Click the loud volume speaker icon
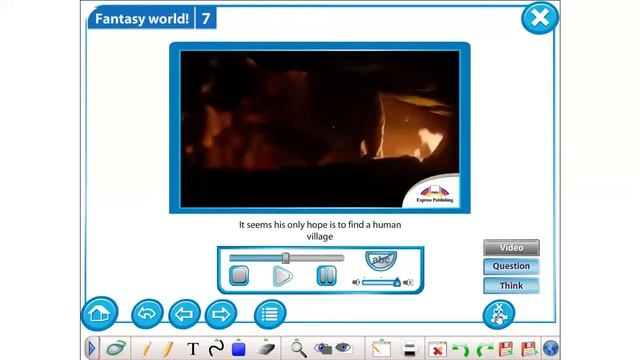 click(408, 282)
